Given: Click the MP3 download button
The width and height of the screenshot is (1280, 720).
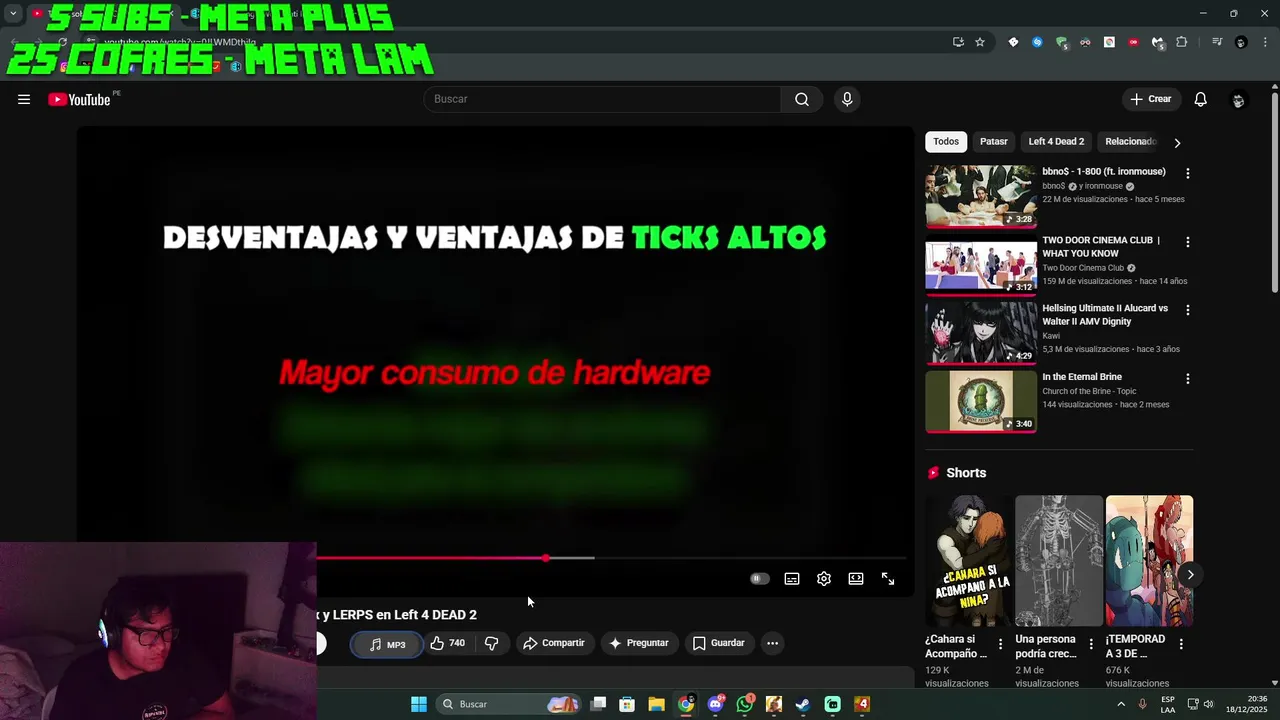Looking at the screenshot, I should pos(387,644).
